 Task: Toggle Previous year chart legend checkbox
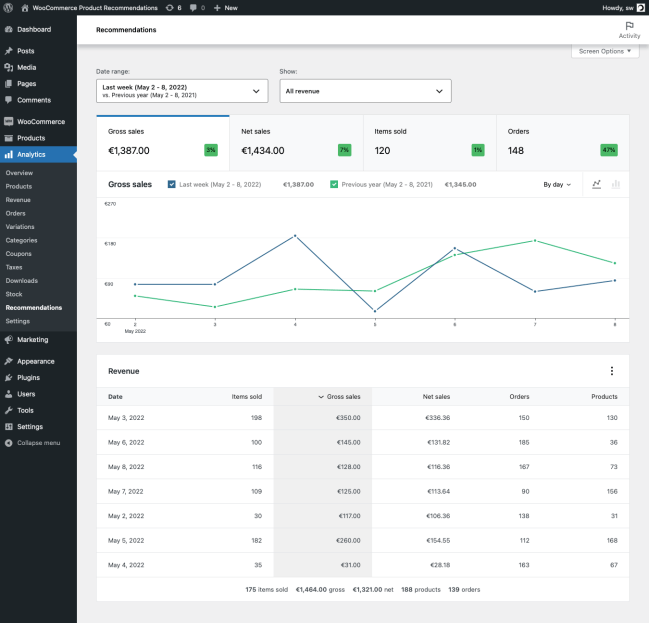(334, 184)
